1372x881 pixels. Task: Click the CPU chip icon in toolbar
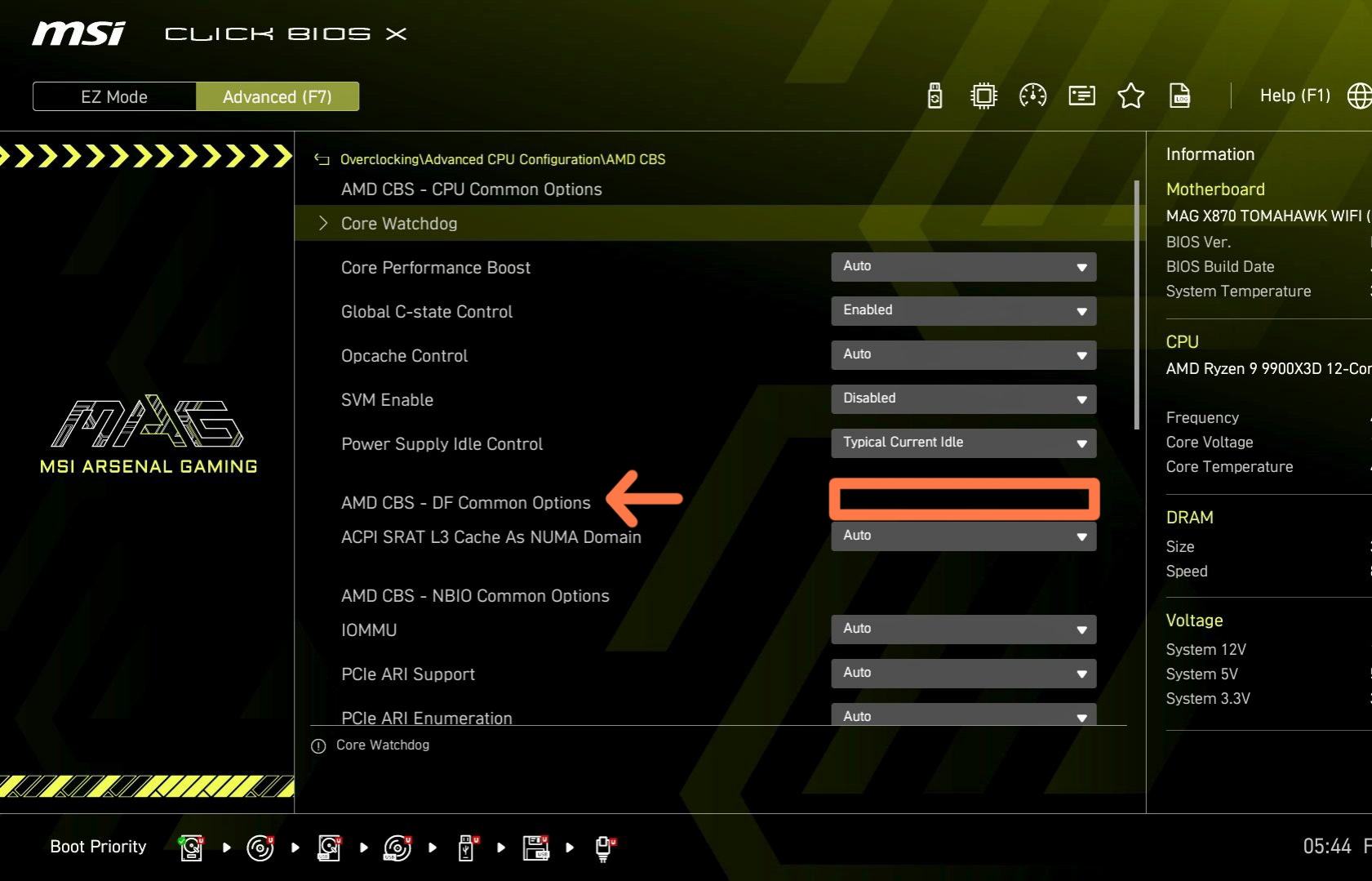pyautogui.click(x=984, y=96)
